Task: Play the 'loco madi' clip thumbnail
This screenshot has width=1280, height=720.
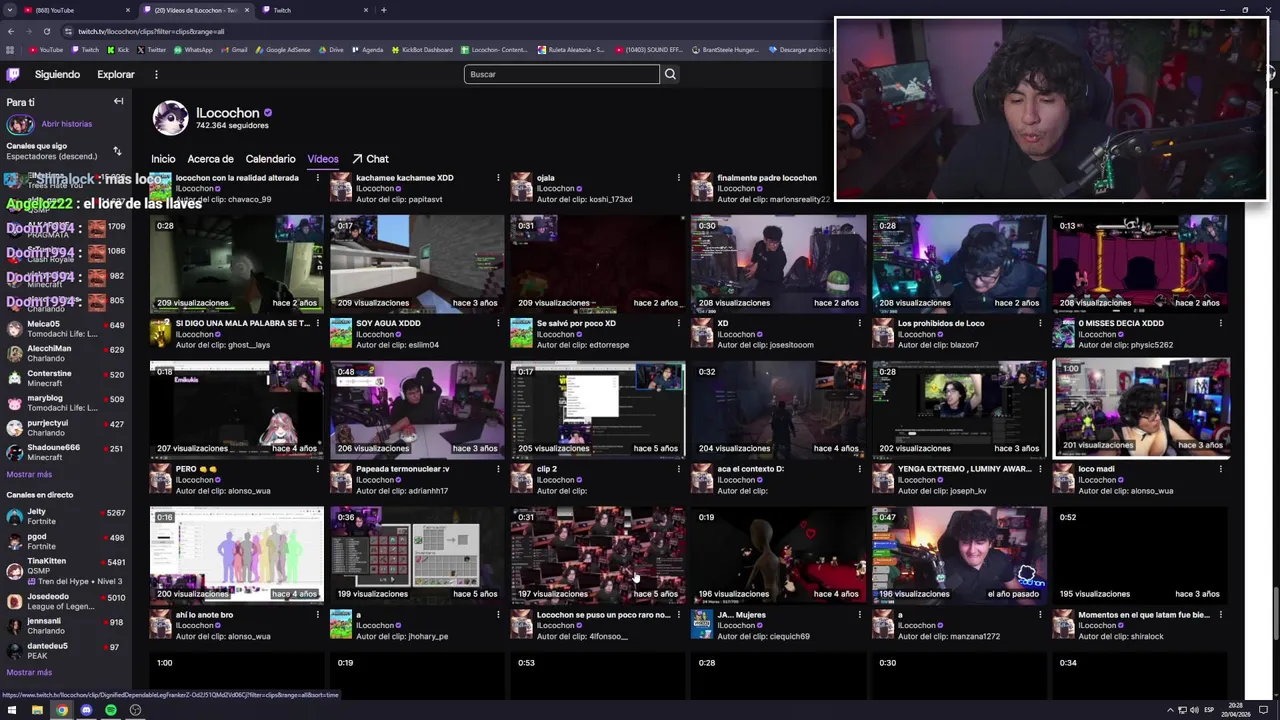Action: (x=1141, y=408)
